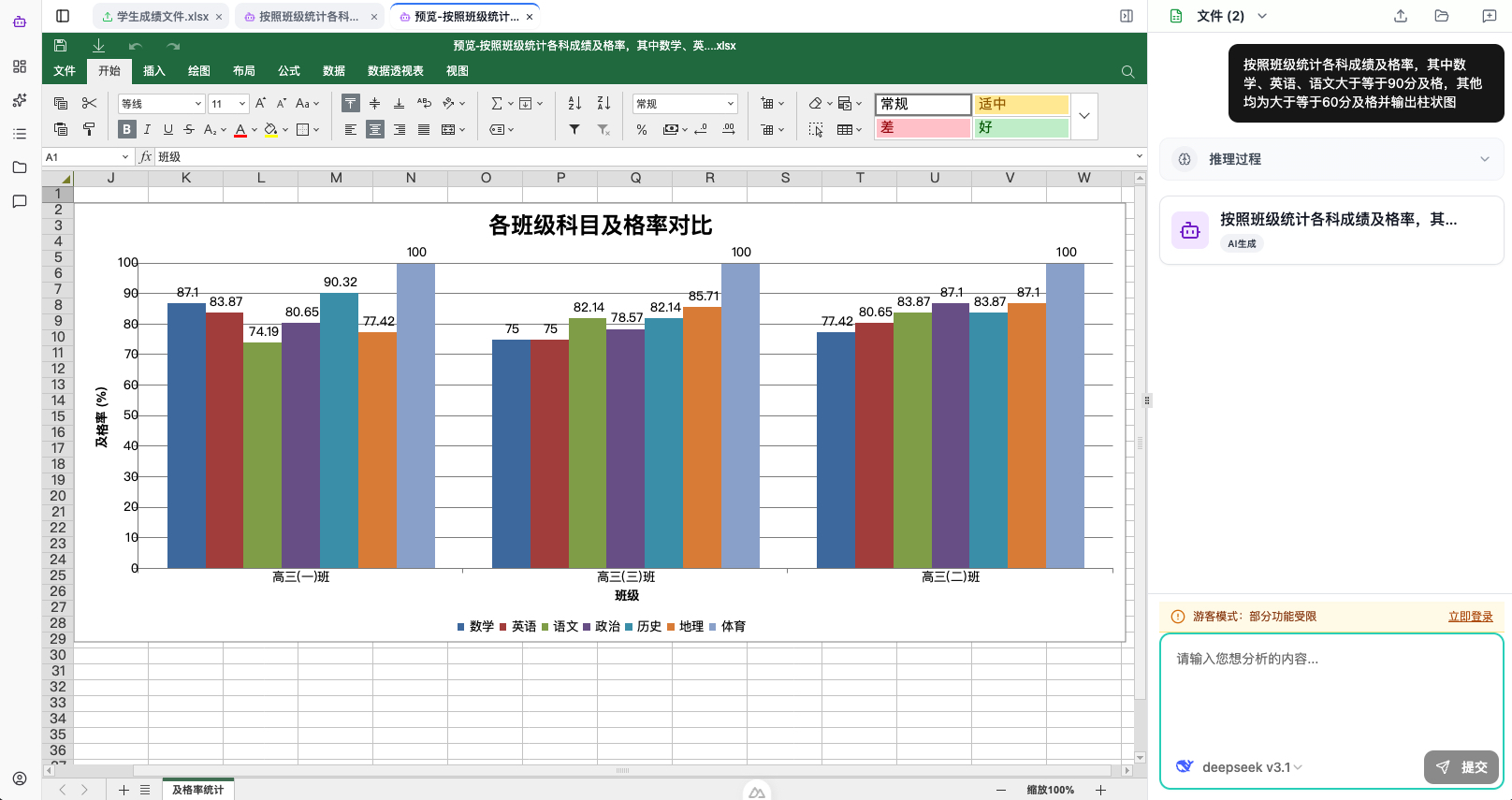Open the 插入 ribbon tab

153,71
